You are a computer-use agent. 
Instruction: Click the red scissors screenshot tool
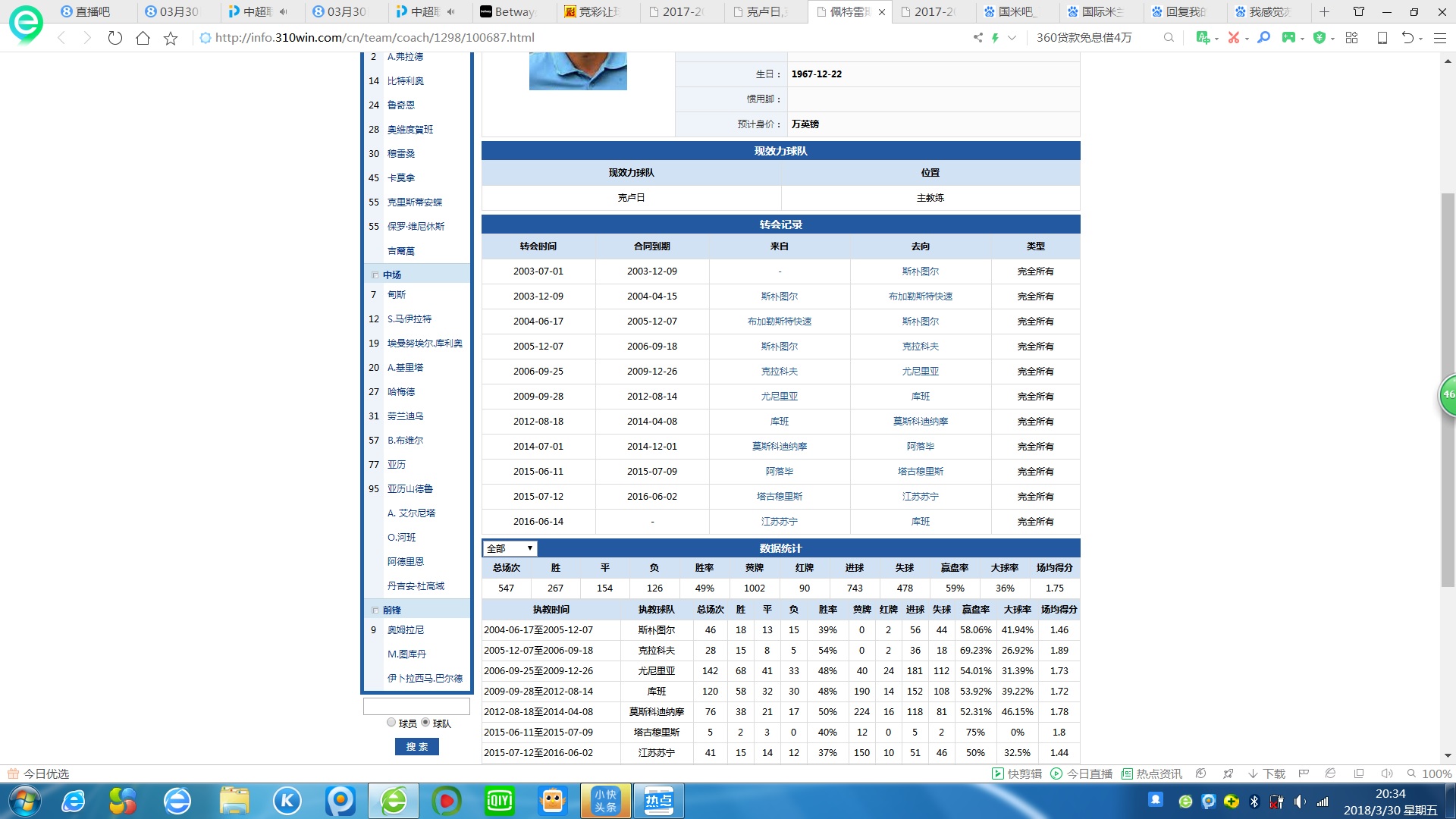pyautogui.click(x=1234, y=37)
